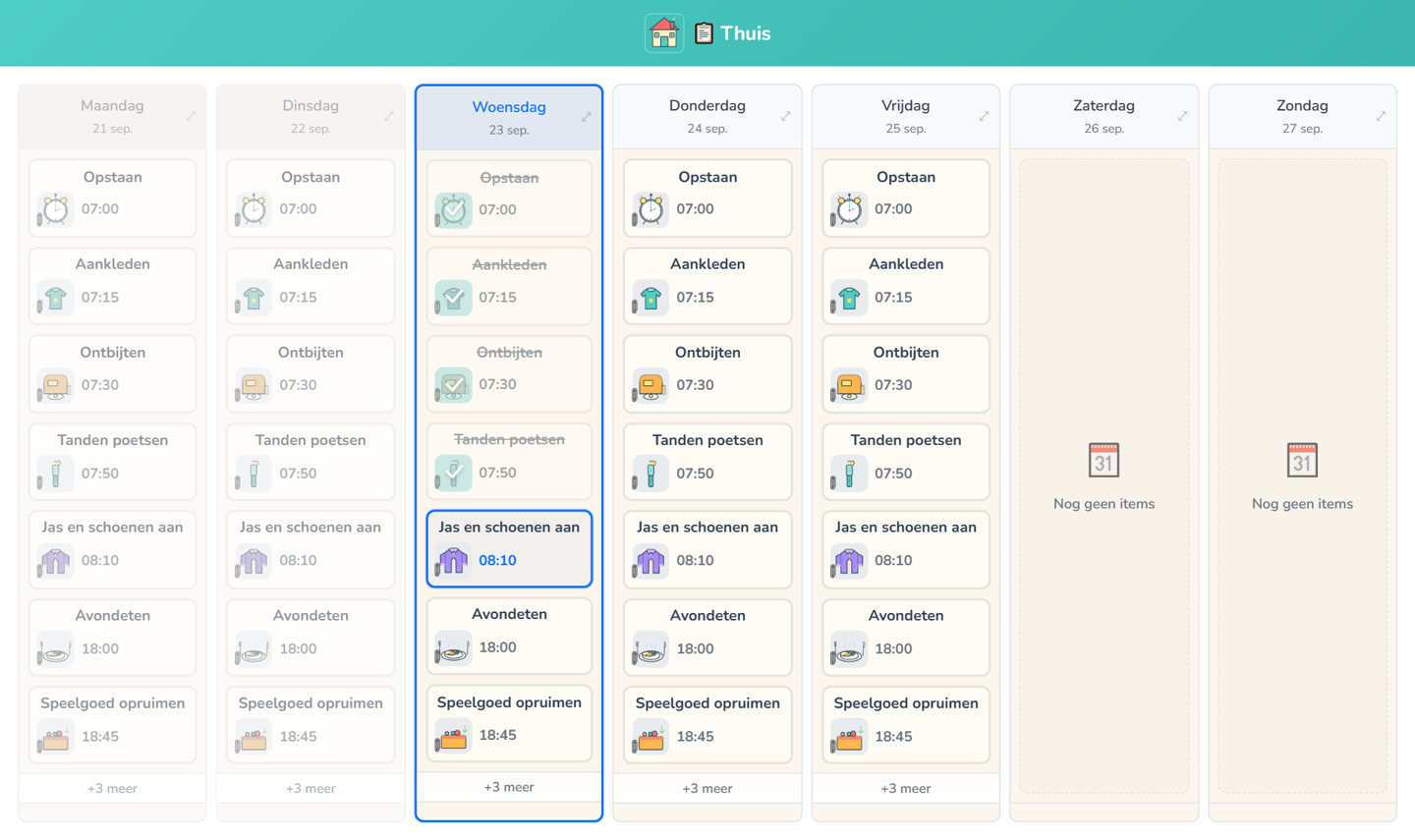The image size is (1415, 840).
Task: Click the Thuis title in the header
Action: [746, 33]
